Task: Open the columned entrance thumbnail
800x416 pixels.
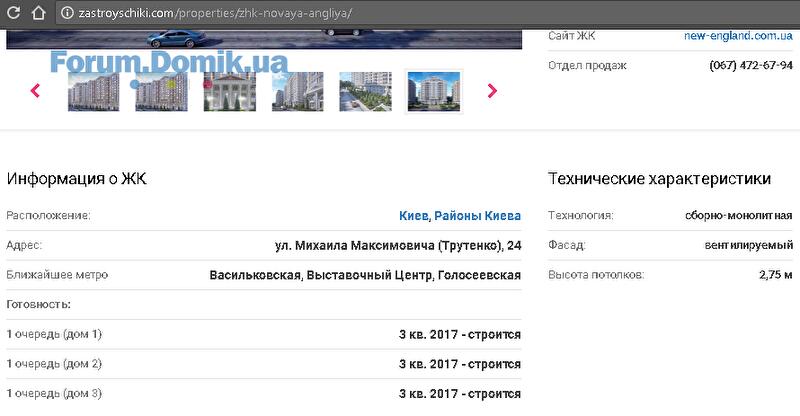Action: (230, 91)
